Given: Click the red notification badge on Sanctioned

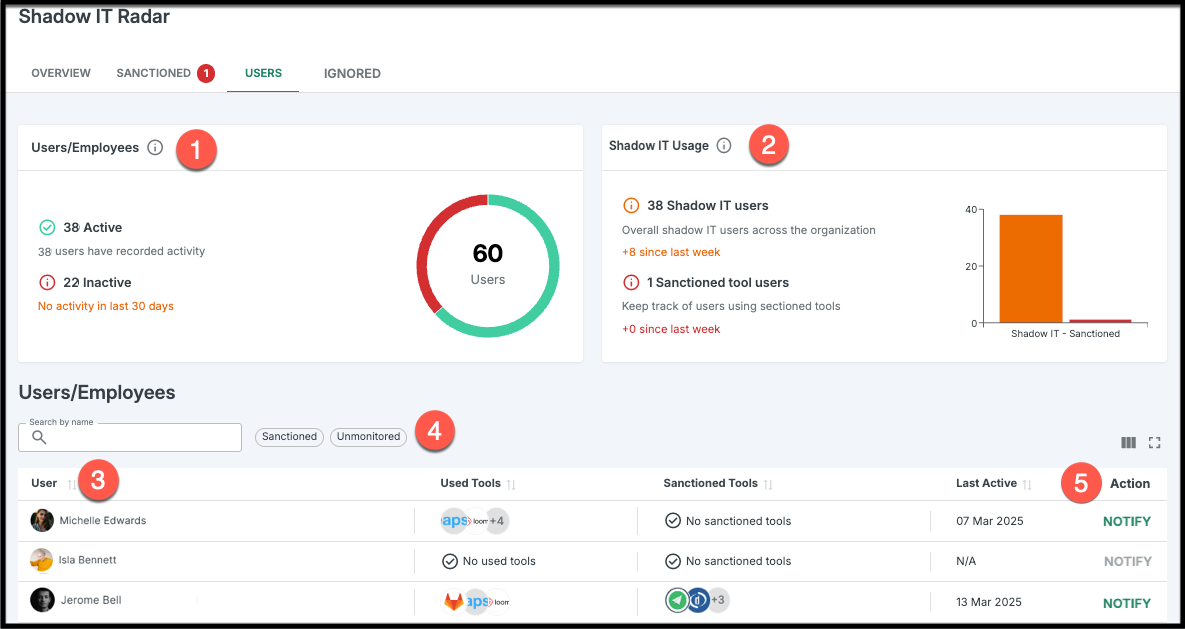Looking at the screenshot, I should [x=206, y=73].
